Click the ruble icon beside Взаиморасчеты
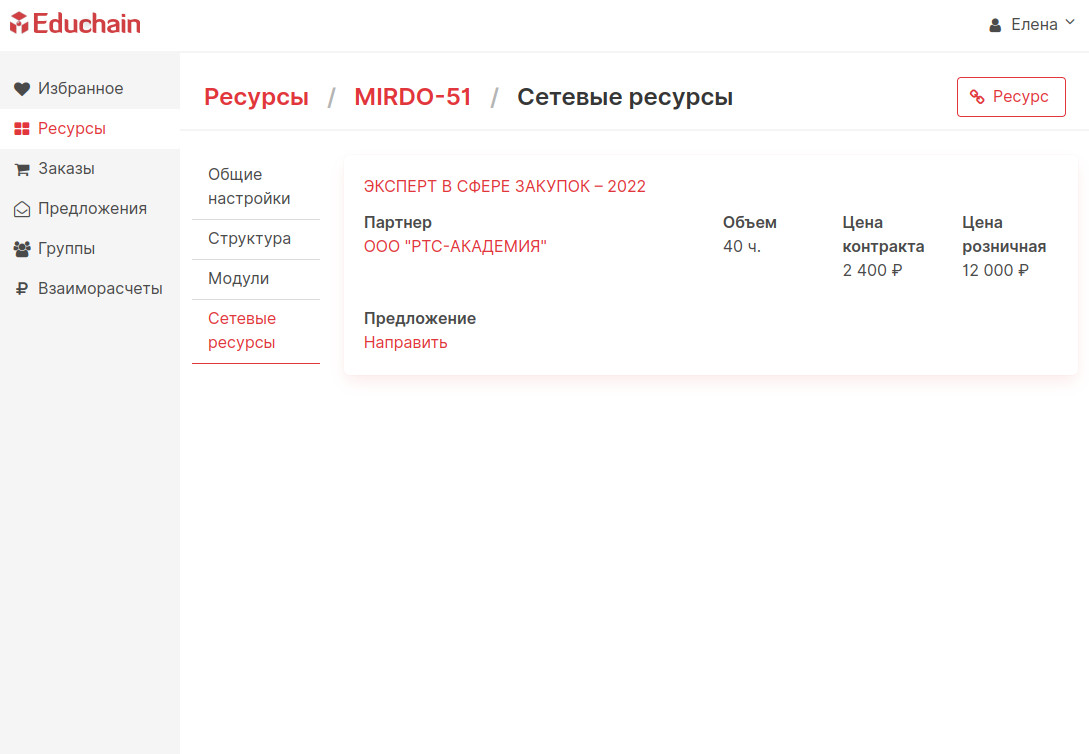1089x754 pixels. click(22, 289)
